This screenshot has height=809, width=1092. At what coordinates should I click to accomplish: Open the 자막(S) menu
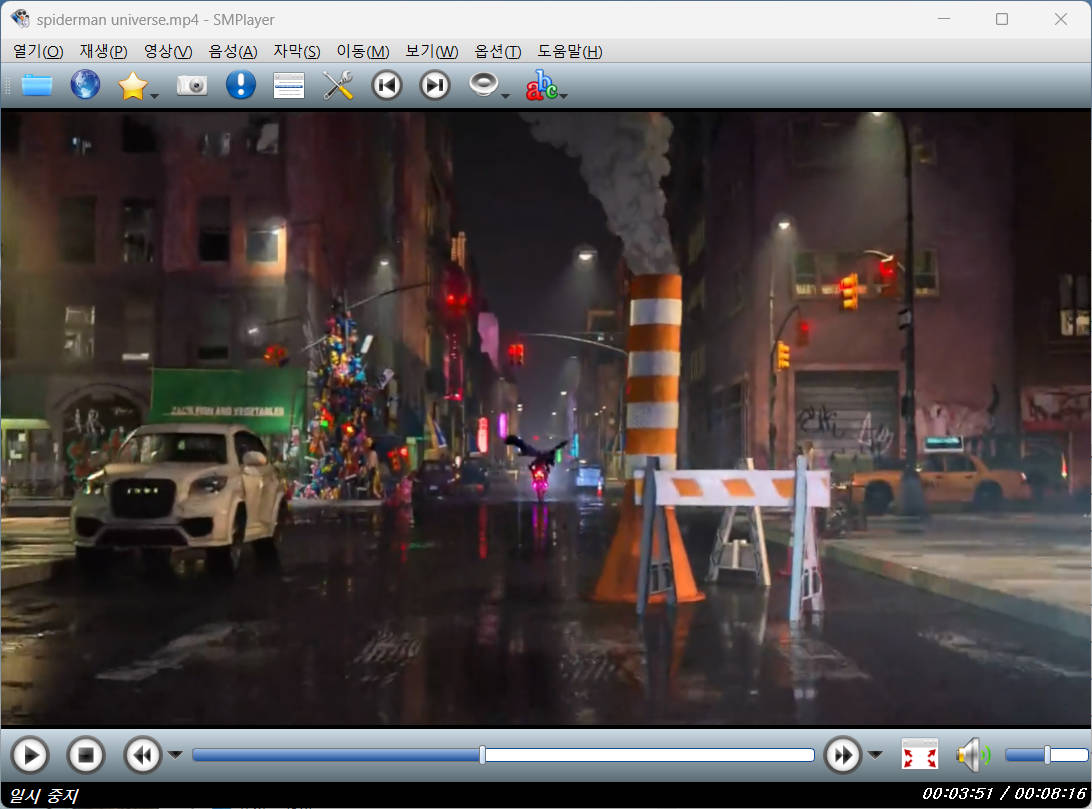pyautogui.click(x=297, y=52)
